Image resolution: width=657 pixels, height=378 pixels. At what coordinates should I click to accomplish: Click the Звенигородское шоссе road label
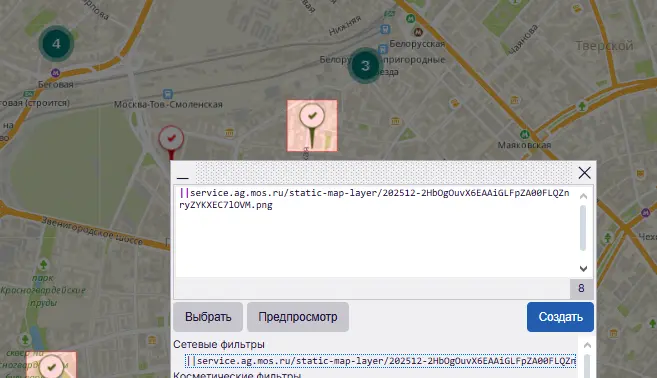[x=92, y=231]
